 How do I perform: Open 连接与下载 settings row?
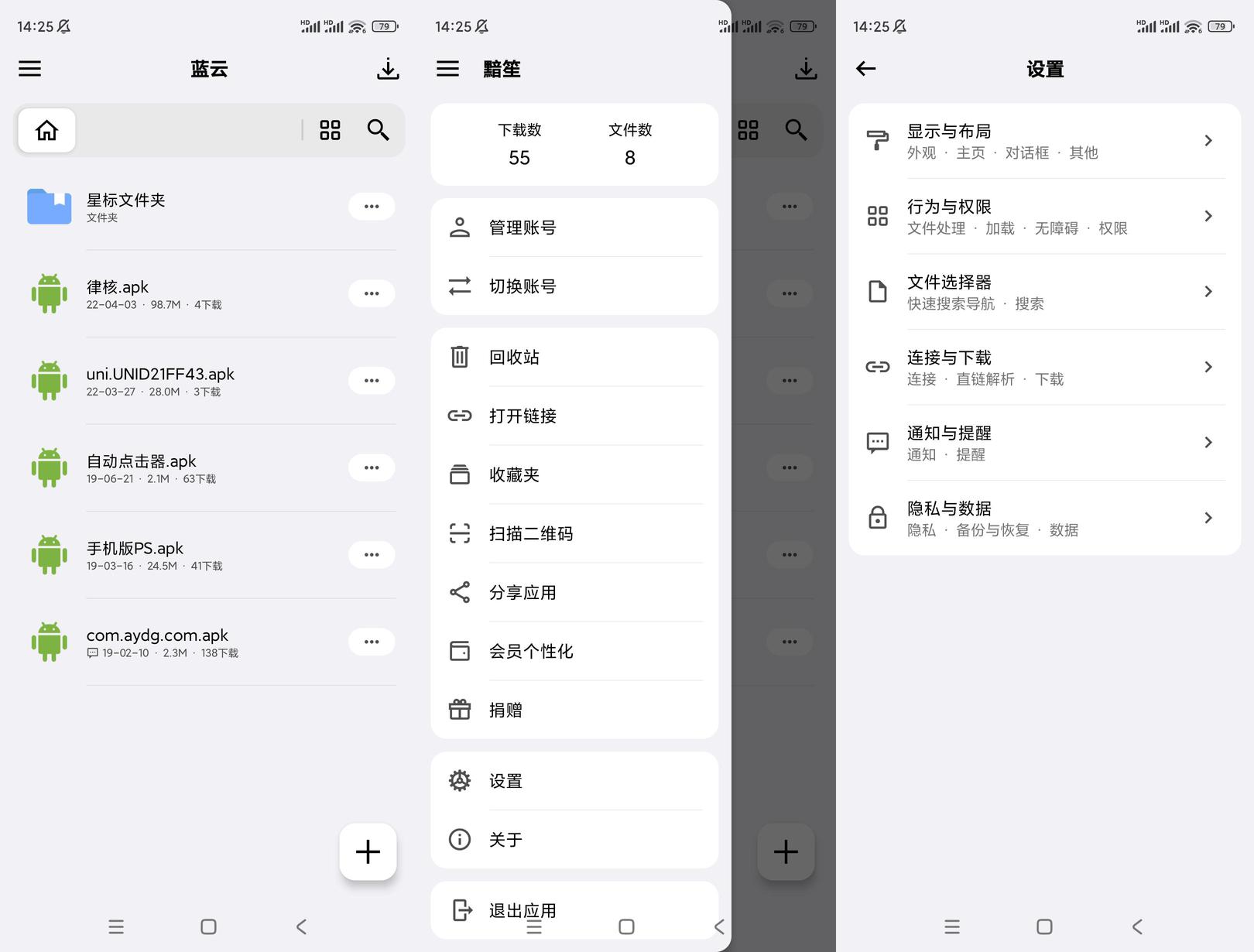pos(1044,367)
